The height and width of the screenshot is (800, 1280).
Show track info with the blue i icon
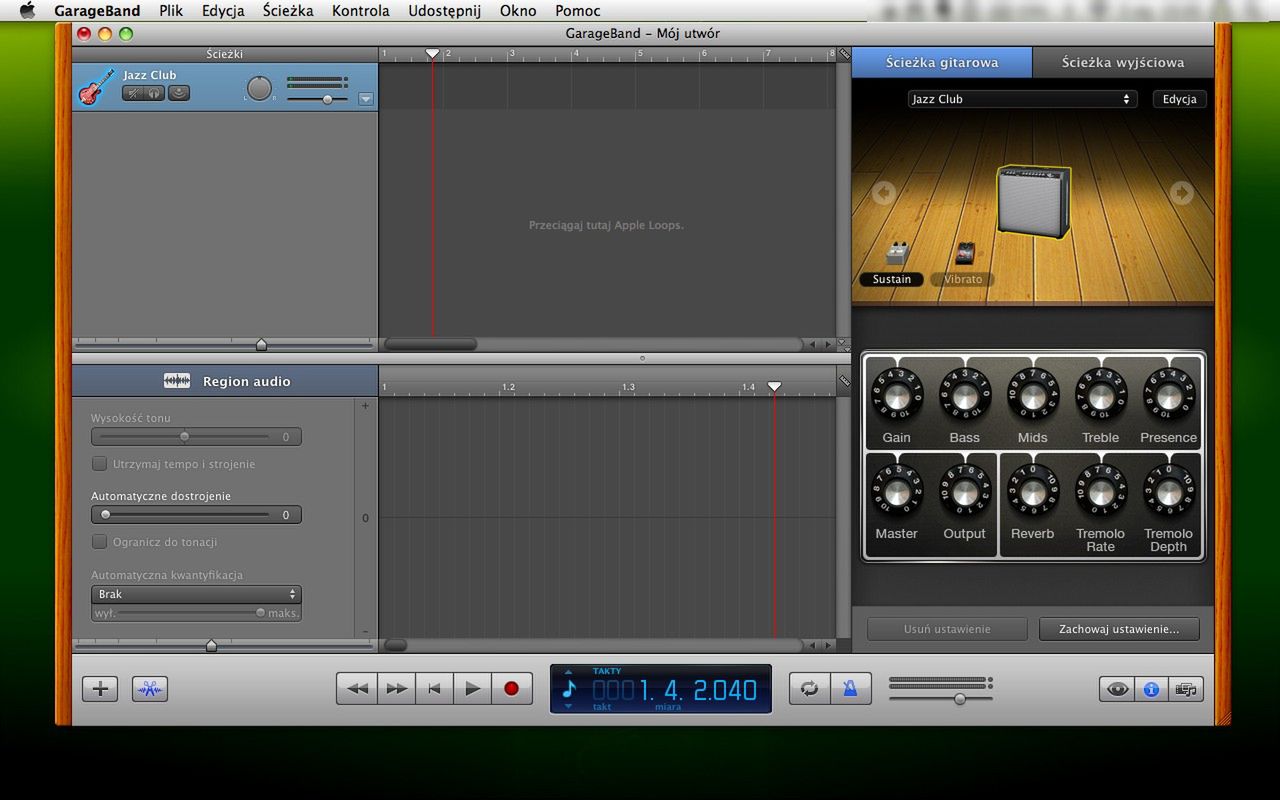(1151, 689)
